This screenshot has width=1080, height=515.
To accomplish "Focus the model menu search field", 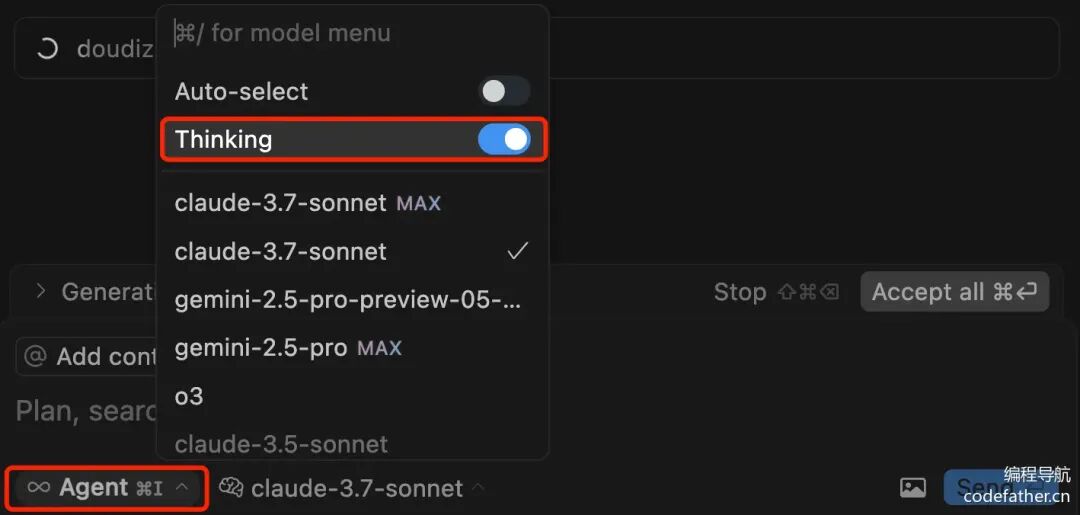I will pyautogui.click(x=350, y=33).
